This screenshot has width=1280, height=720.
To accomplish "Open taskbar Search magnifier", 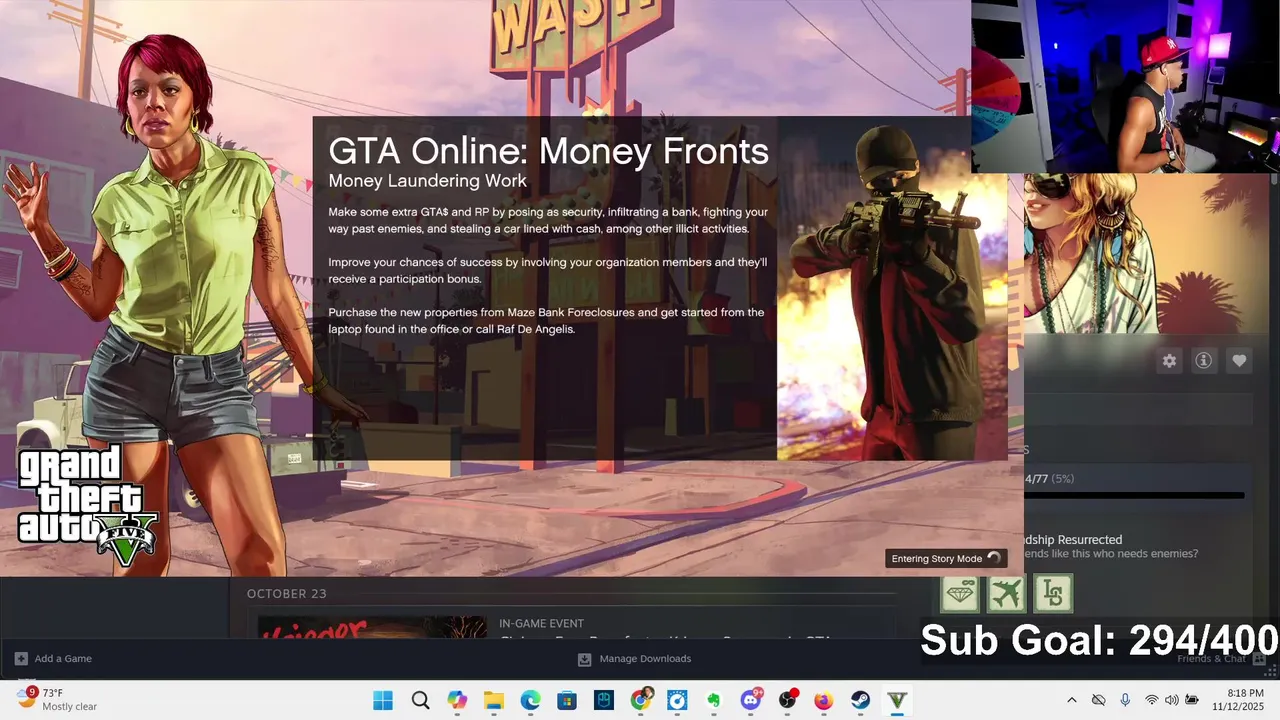I will (x=420, y=700).
